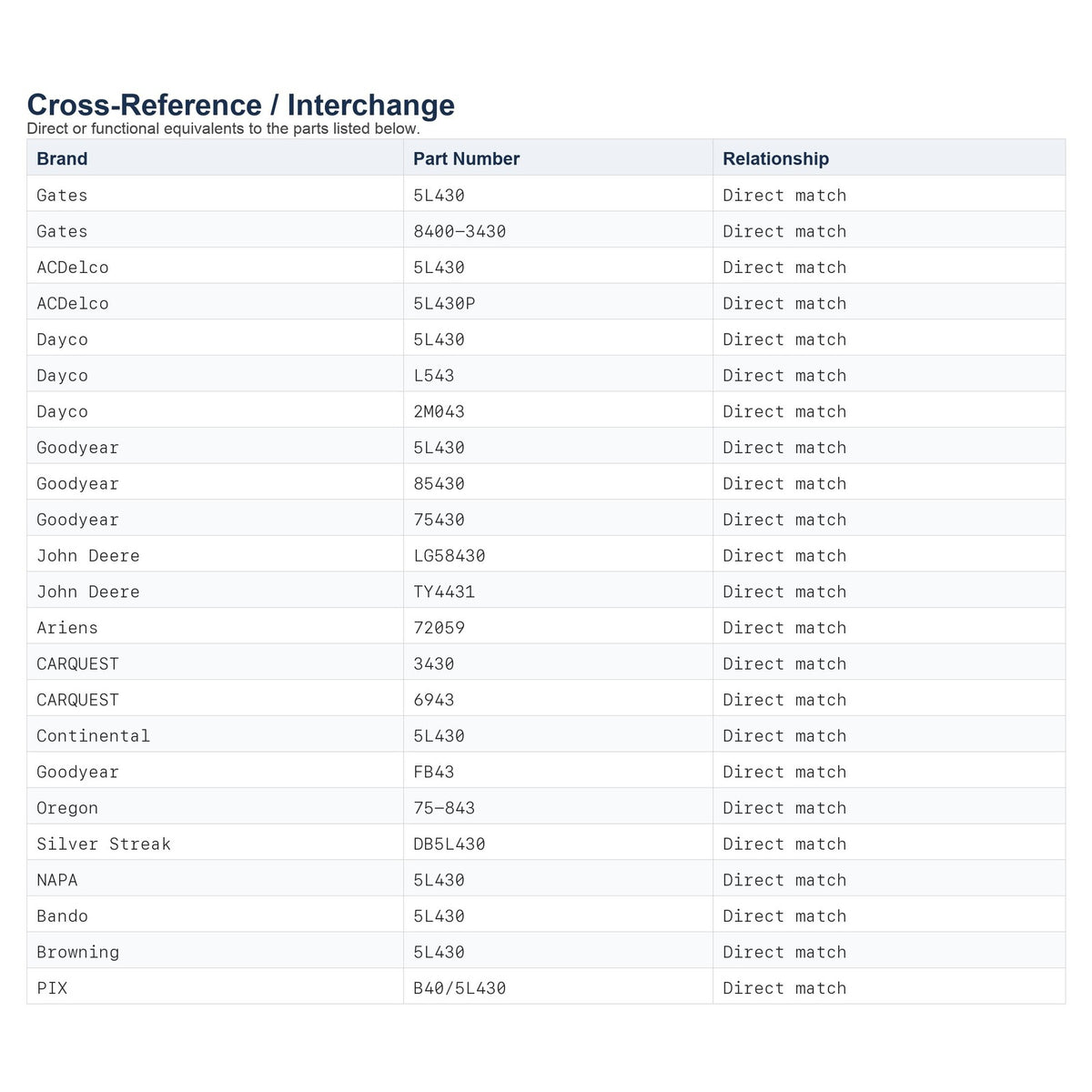This screenshot has width=1092, height=1092.
Task: Select Goodyear part number FB43
Action: (434, 772)
